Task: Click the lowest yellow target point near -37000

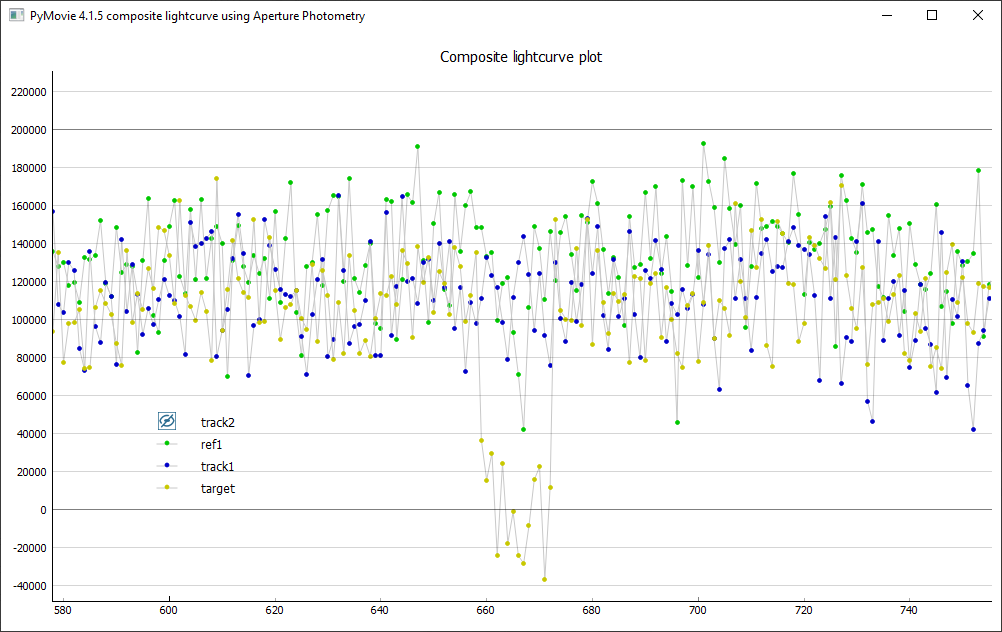Action: tap(545, 579)
